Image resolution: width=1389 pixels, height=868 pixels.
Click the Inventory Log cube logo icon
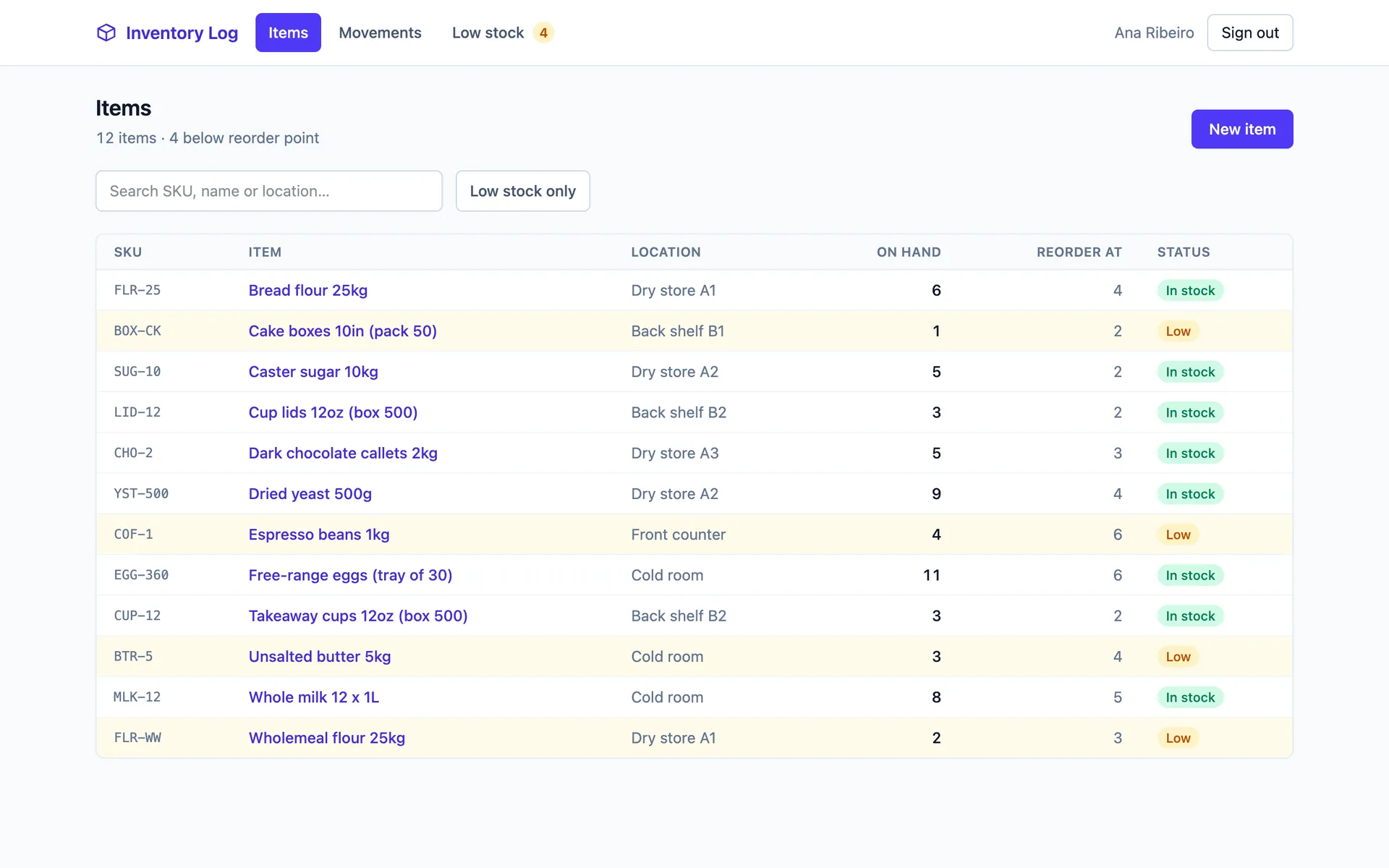point(106,33)
